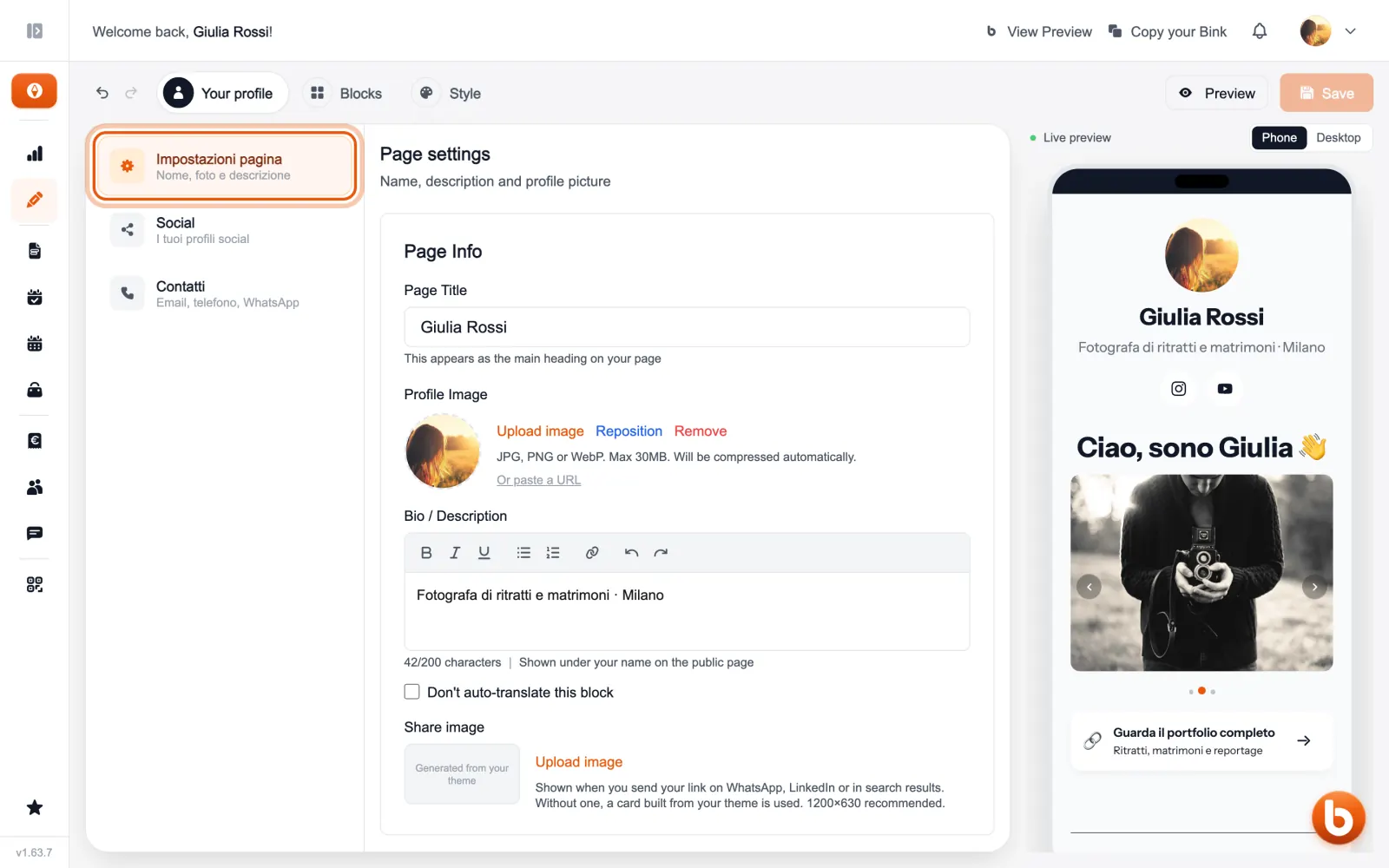Click the profile image thumbnail in Page Info
This screenshot has height=868, width=1389.
click(443, 451)
